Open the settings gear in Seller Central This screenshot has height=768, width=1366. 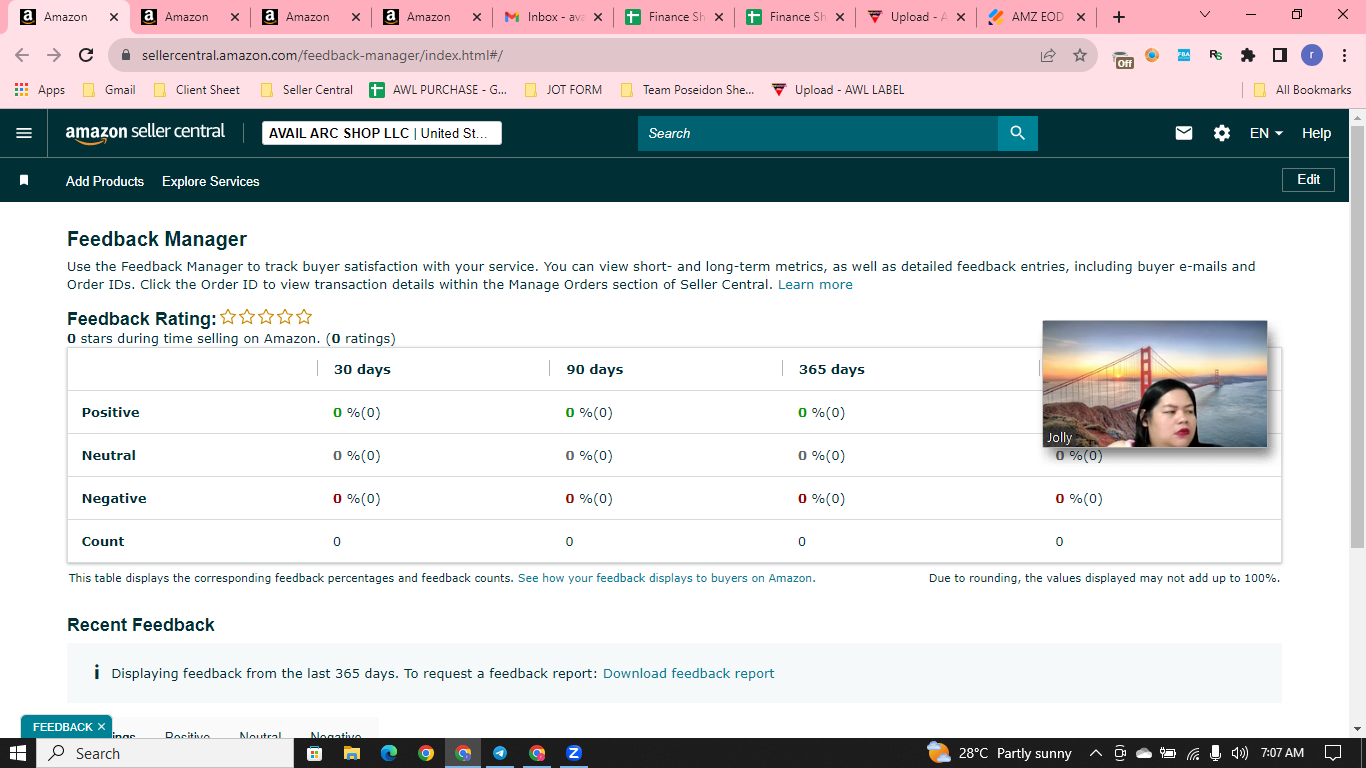click(x=1222, y=133)
